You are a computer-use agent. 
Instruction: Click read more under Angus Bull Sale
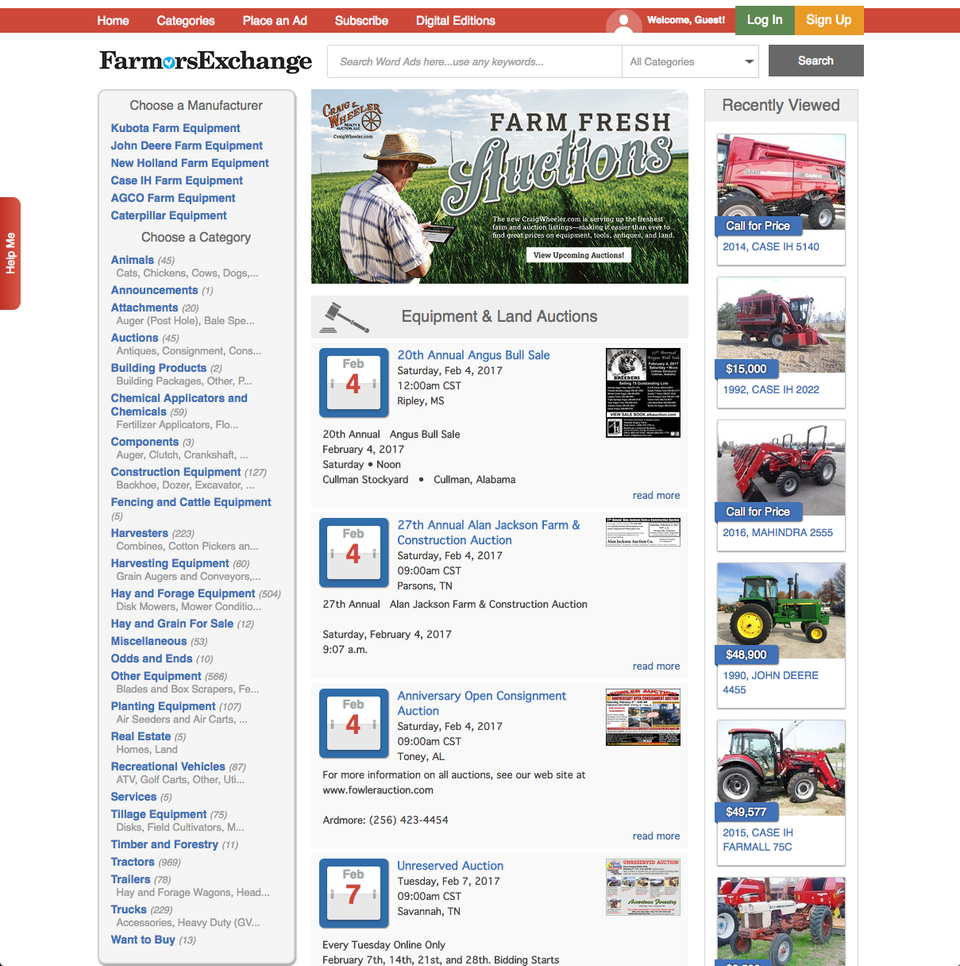coord(656,495)
